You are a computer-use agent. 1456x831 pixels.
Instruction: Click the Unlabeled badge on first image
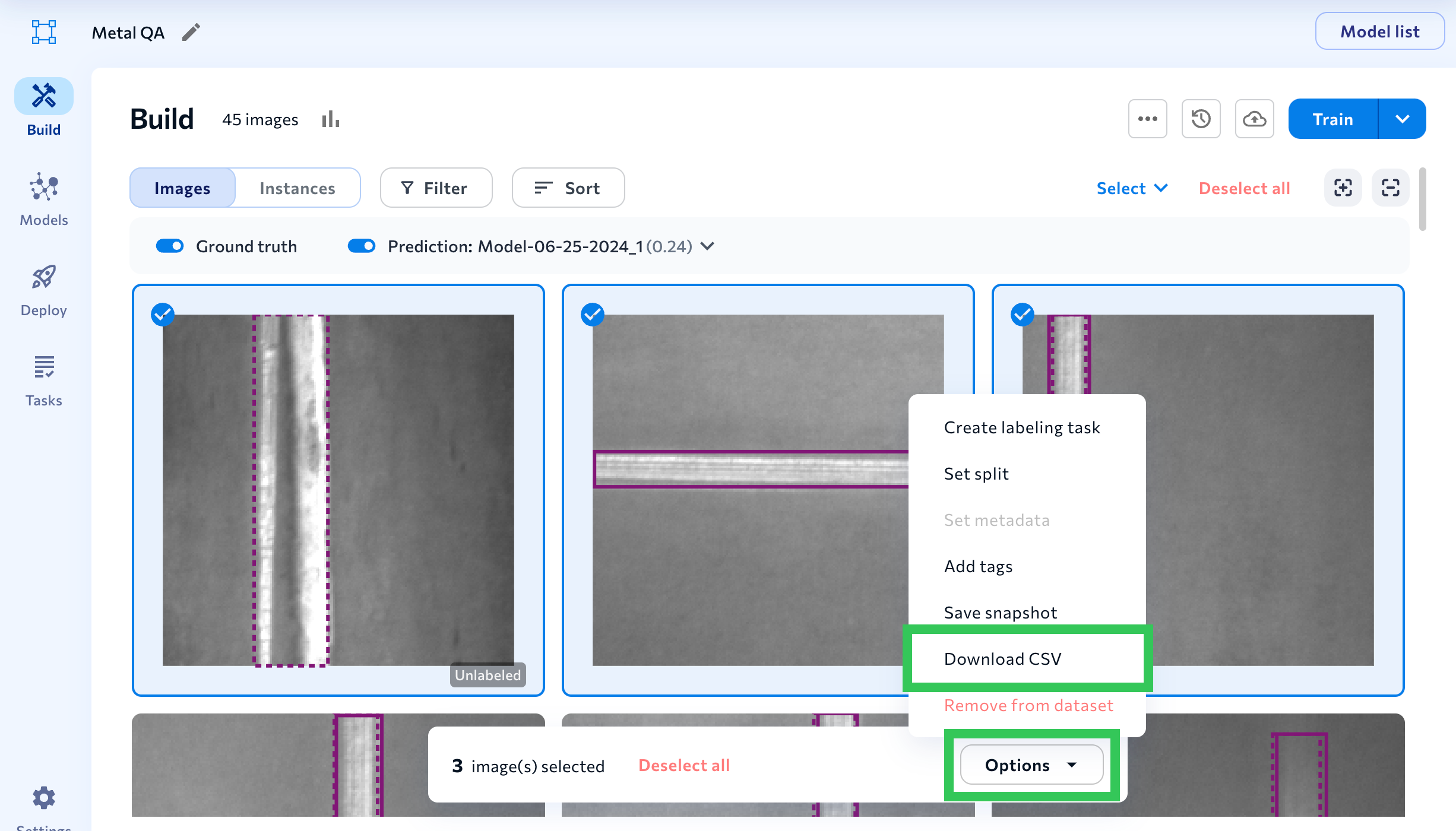(x=488, y=675)
